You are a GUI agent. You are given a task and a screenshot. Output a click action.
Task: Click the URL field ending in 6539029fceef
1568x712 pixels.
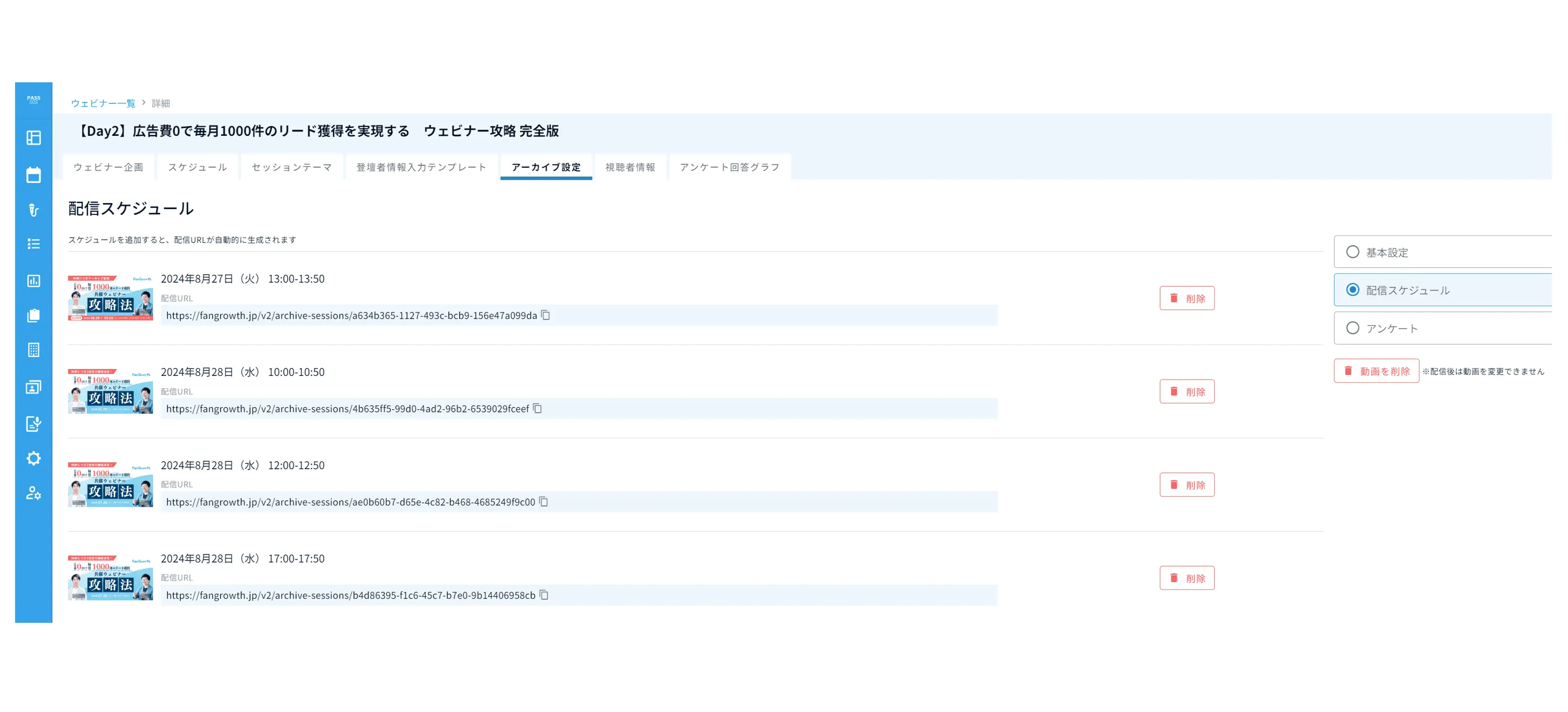point(579,409)
